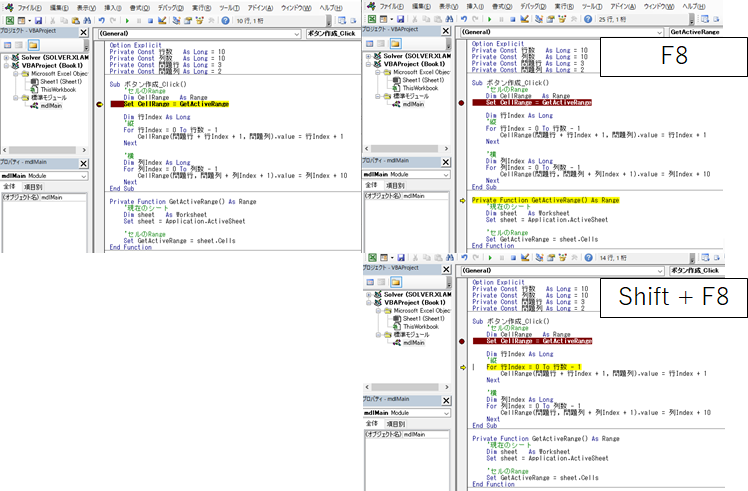Image resolution: width=748 pixels, height=491 pixels.
Task: Click Save icon in Shift+F8 window toolbar
Action: click(401, 258)
